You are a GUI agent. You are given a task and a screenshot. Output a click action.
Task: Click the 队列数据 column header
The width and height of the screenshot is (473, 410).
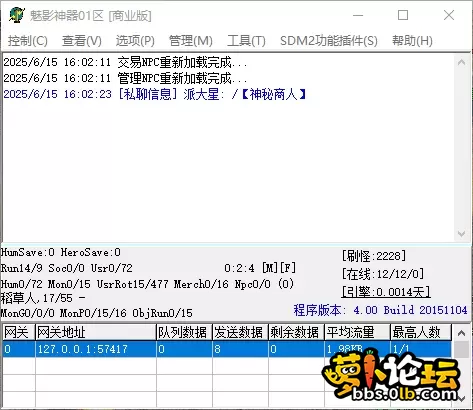click(x=184, y=332)
